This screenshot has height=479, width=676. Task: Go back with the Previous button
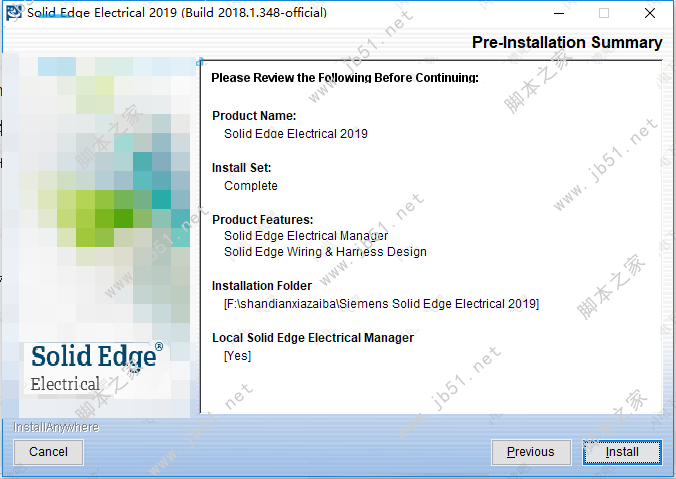(531, 452)
